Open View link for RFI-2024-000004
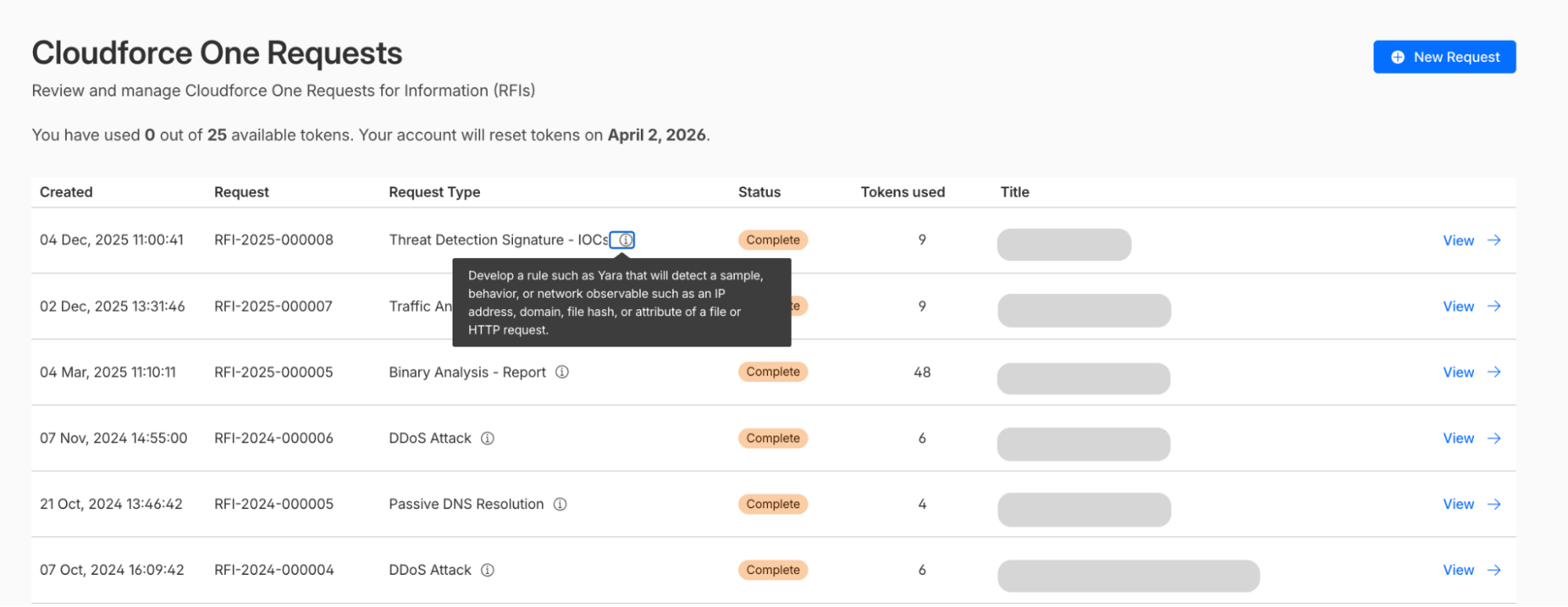Viewport: 1568px width, 607px height. [x=1458, y=570]
